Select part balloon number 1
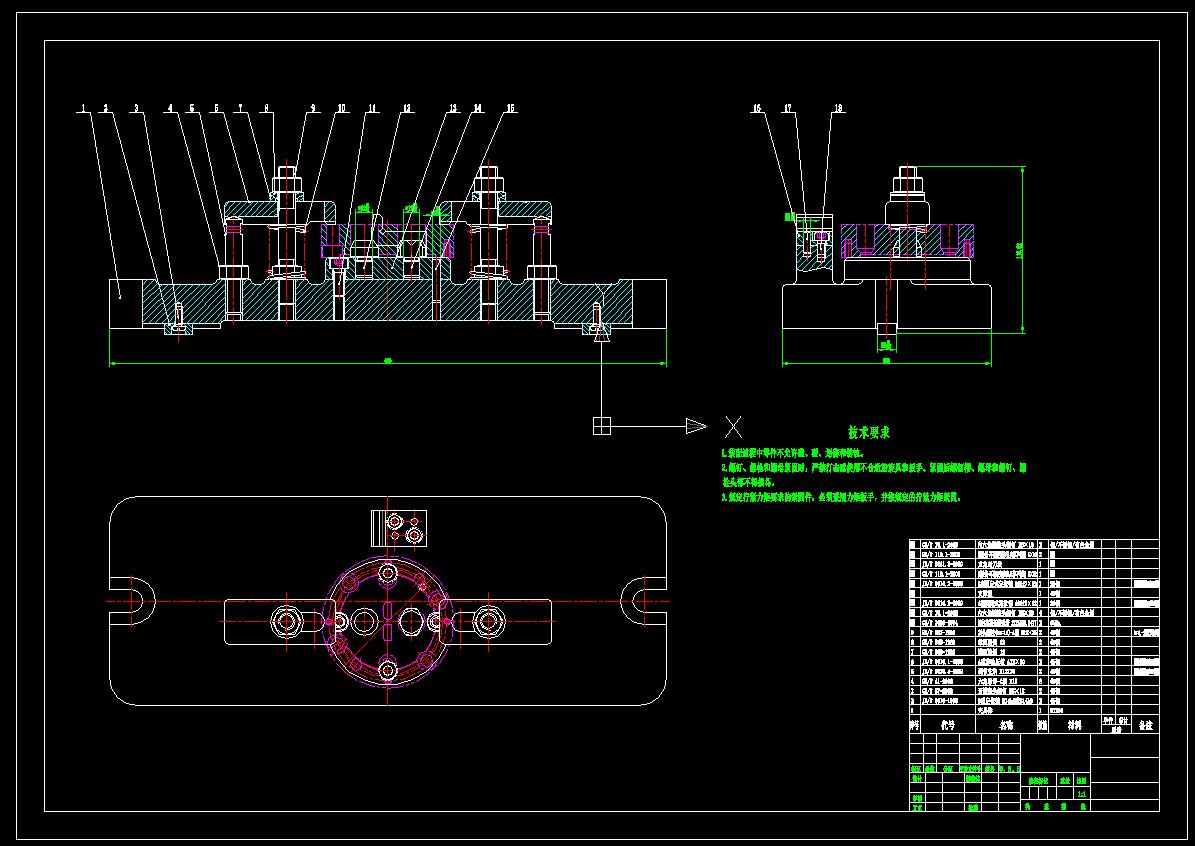 click(82, 108)
